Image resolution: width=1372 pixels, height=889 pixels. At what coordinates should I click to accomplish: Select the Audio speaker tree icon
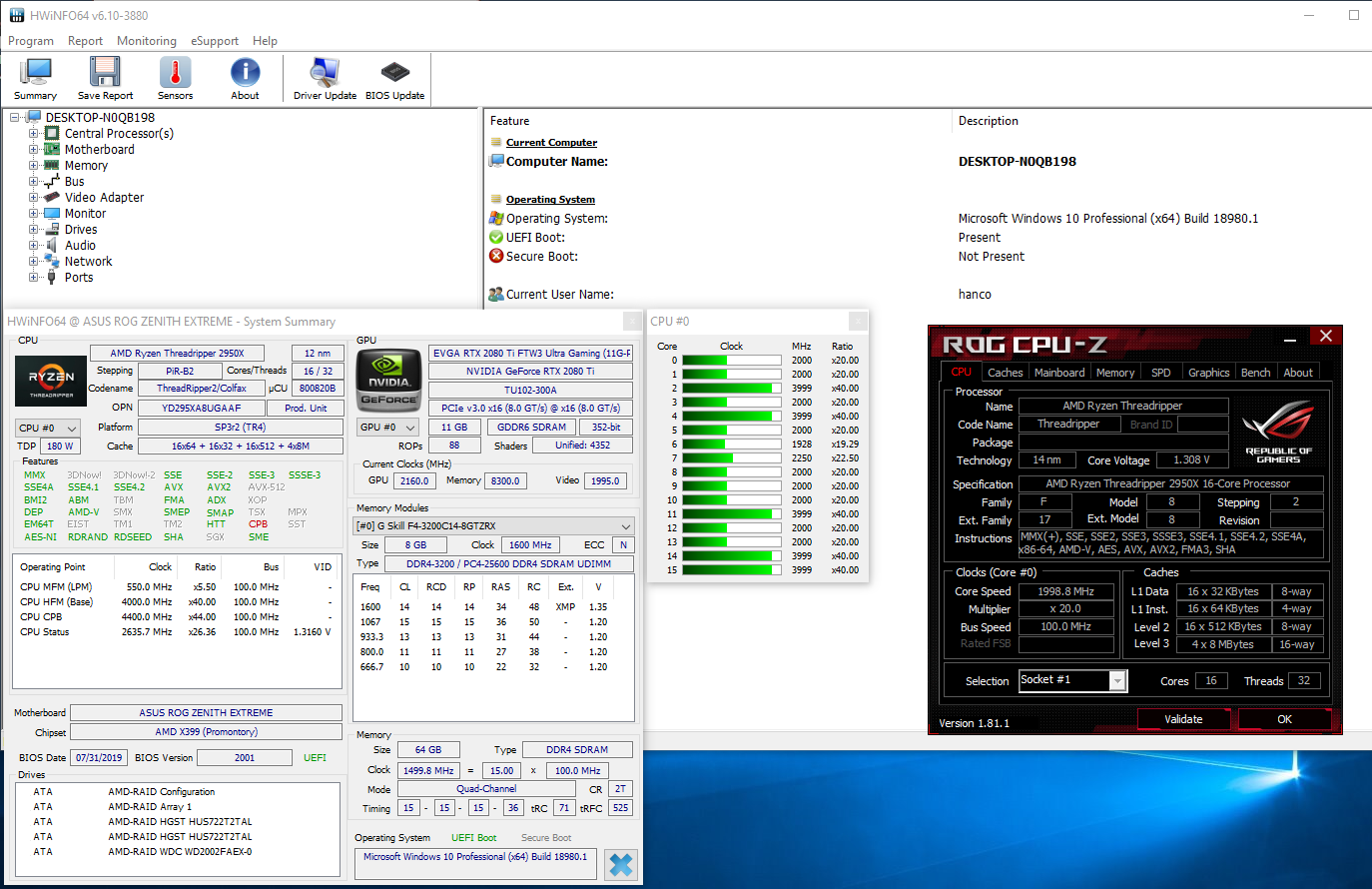pyautogui.click(x=52, y=245)
